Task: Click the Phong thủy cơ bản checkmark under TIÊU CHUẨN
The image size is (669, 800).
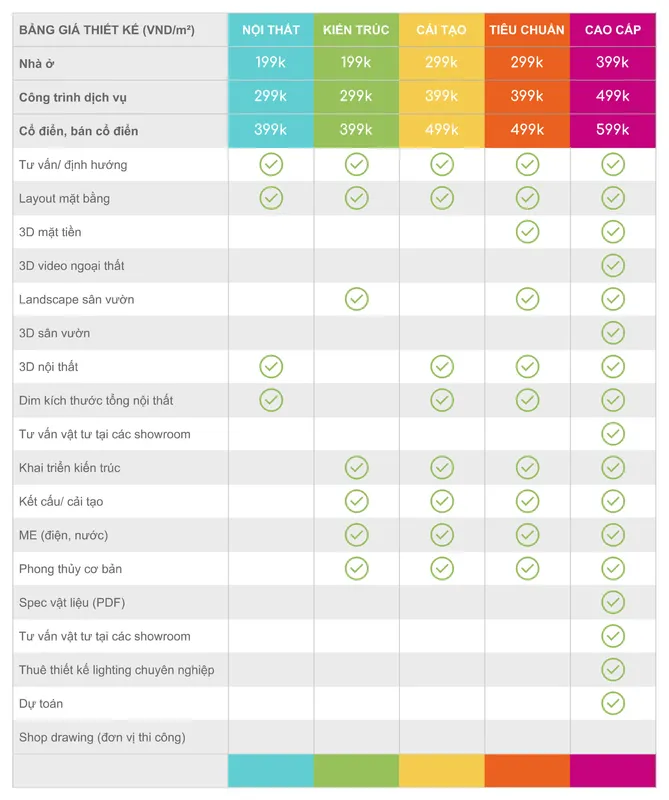Action: [527, 568]
